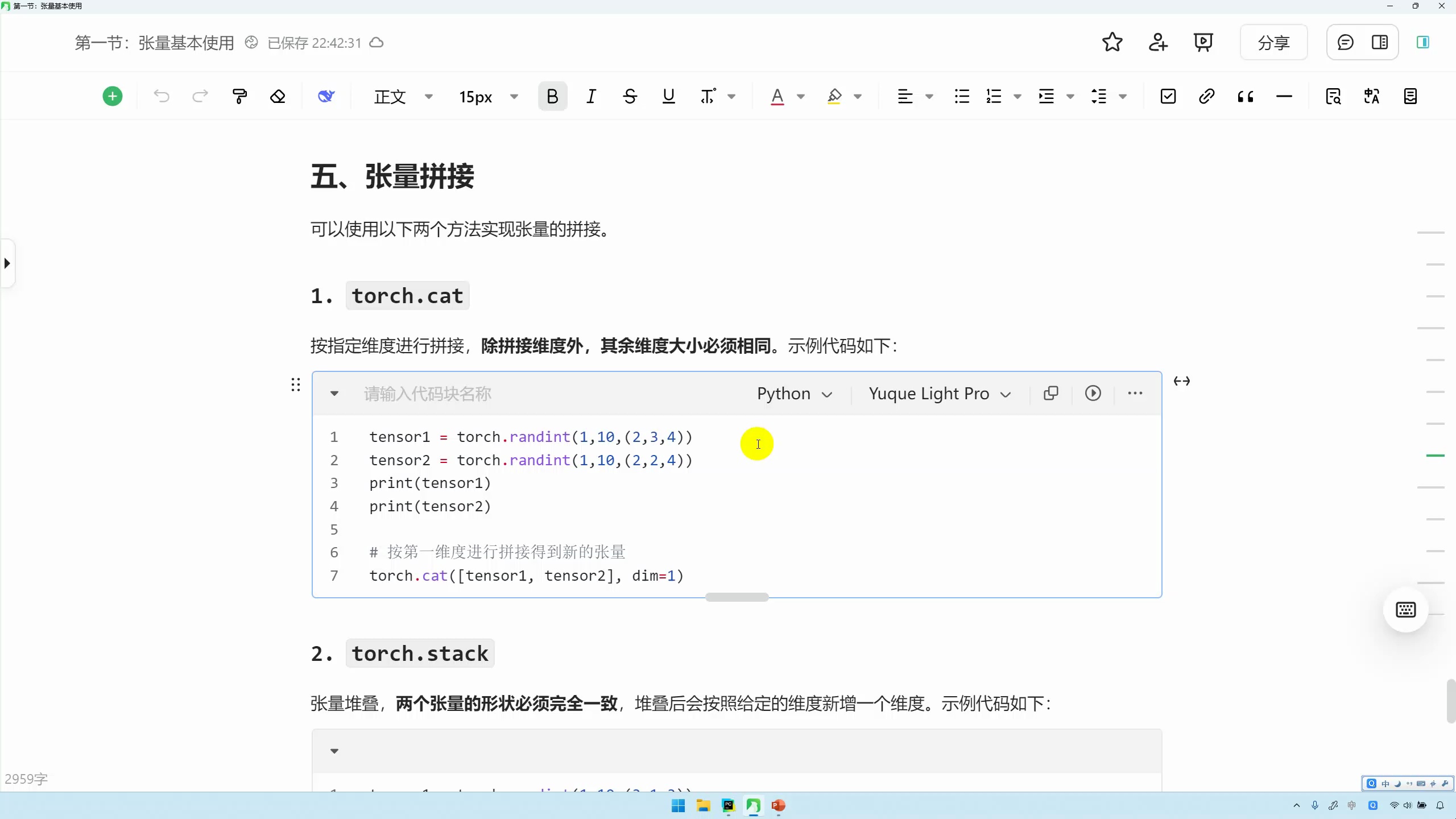Open the Python language dropdown
This screenshot has width=1456, height=819.
(x=794, y=393)
